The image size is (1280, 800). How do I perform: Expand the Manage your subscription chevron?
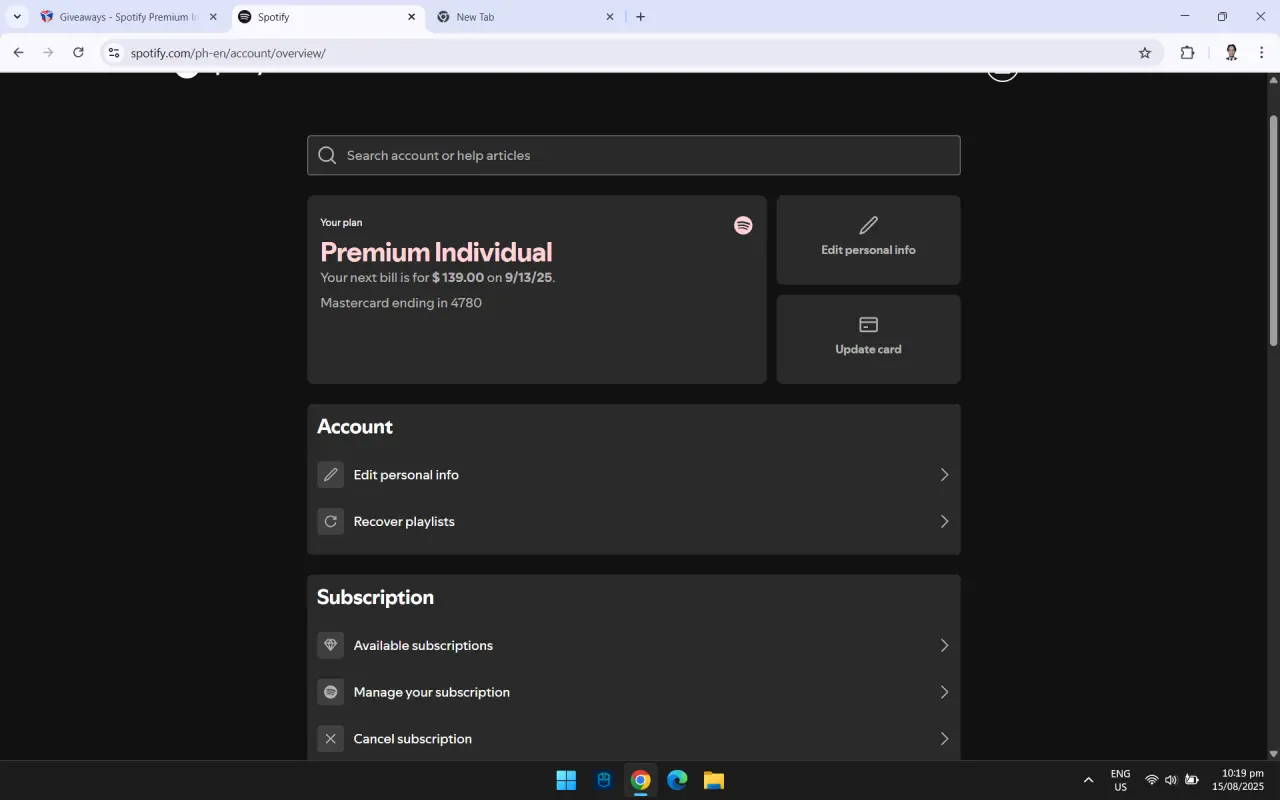(x=944, y=692)
